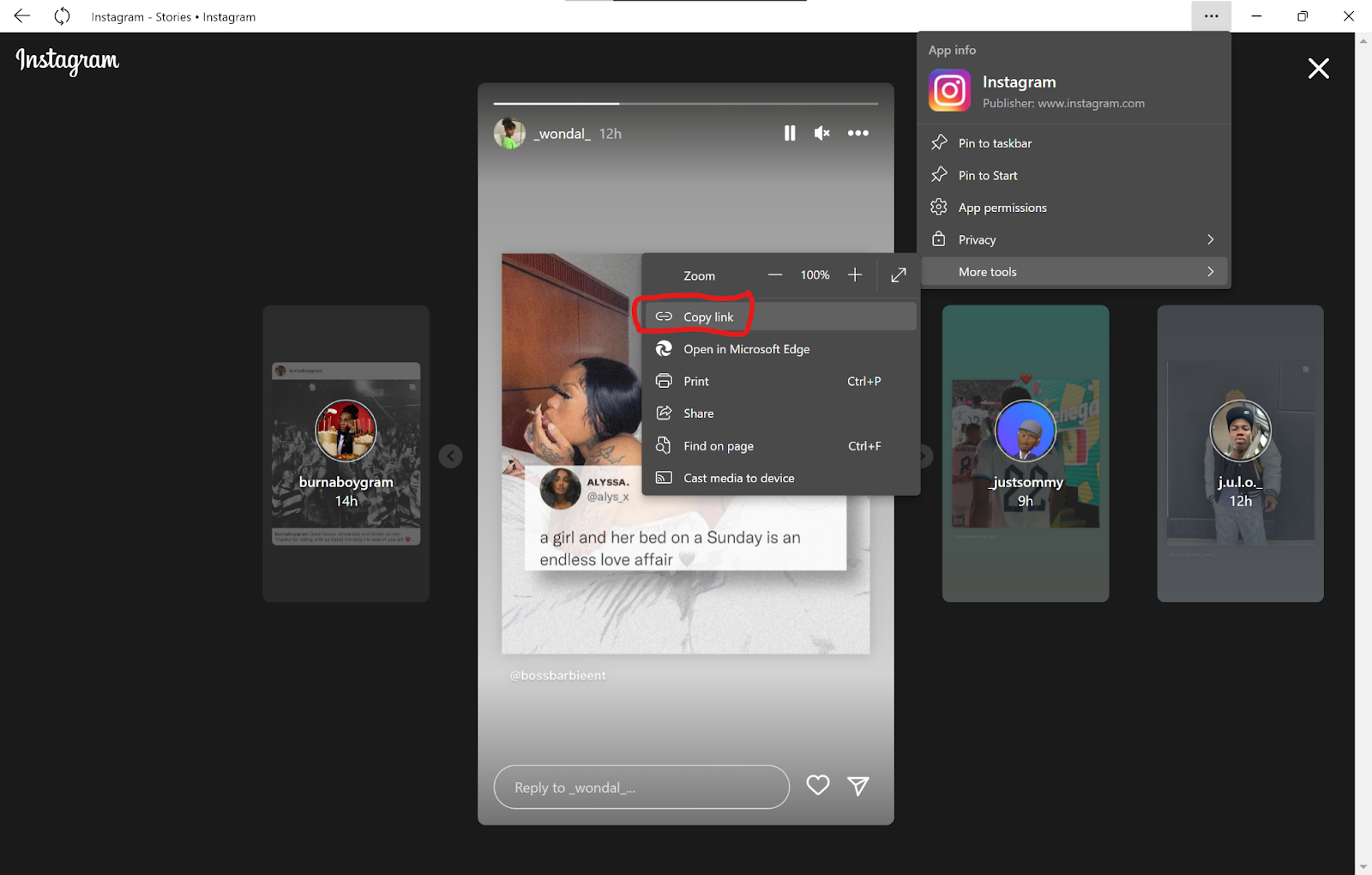Viewport: 1372px width, 875px height.
Task: Send story via paper plane icon
Action: (x=858, y=786)
